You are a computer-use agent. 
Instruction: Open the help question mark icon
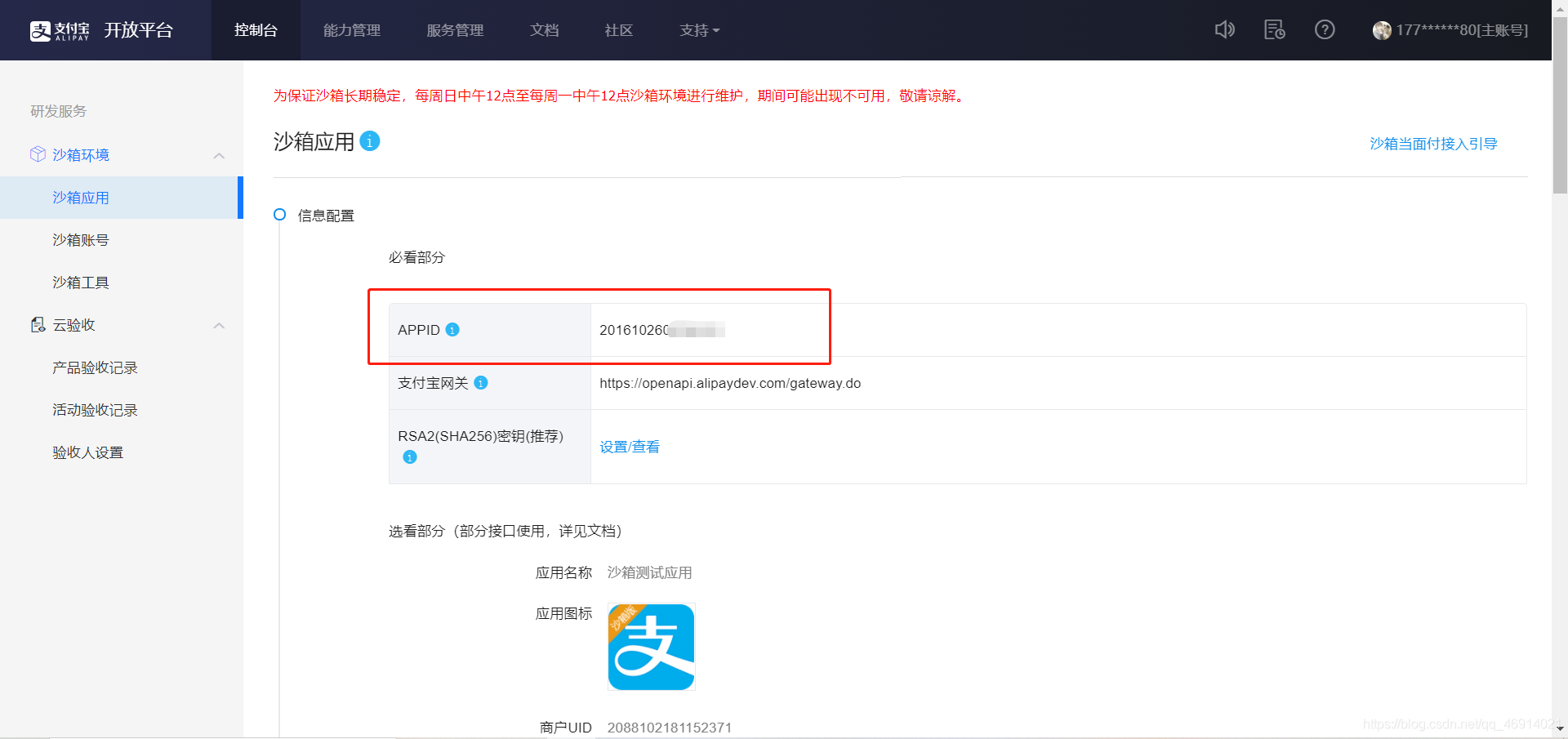pyautogui.click(x=1325, y=30)
